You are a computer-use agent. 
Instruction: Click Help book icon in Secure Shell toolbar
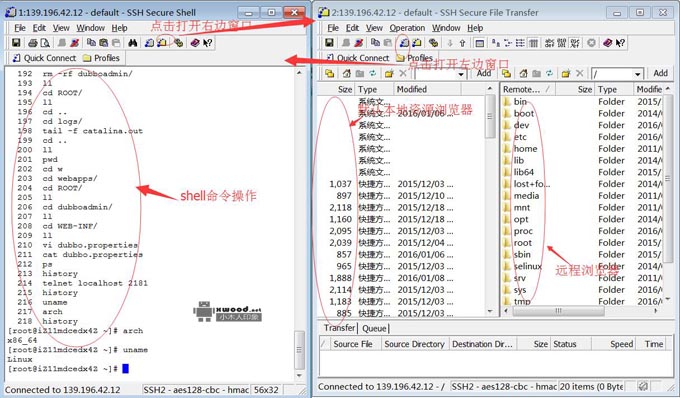tap(195, 42)
